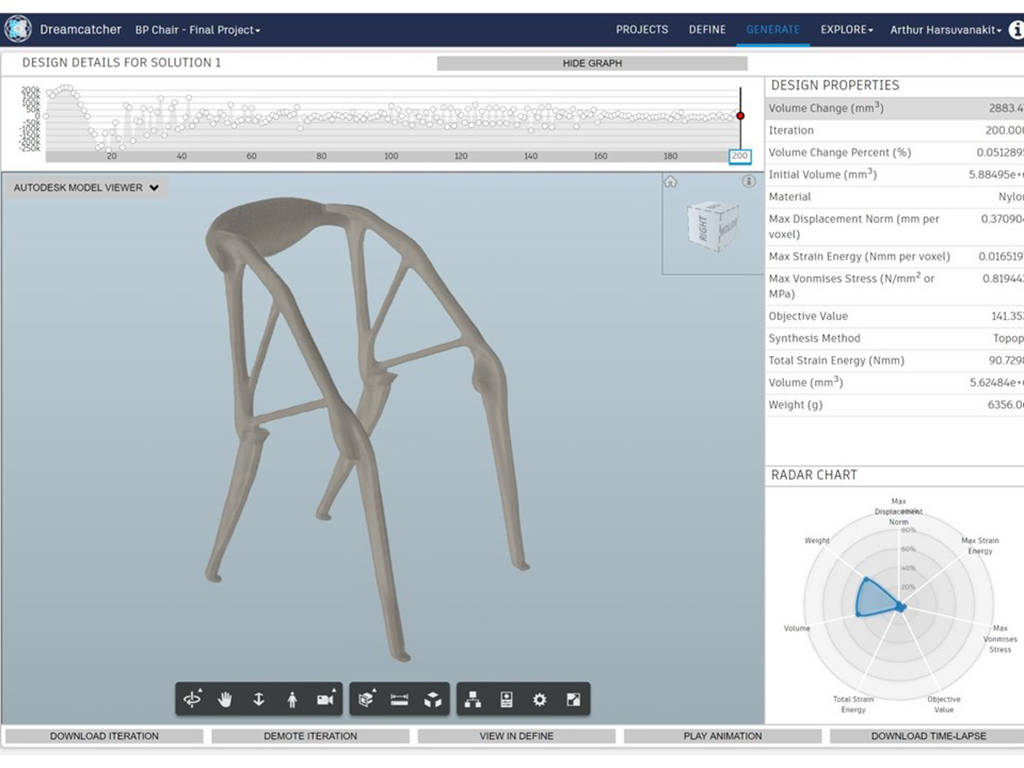Select the Orbit tool in viewer toolbar
1024x768 pixels.
coord(193,700)
